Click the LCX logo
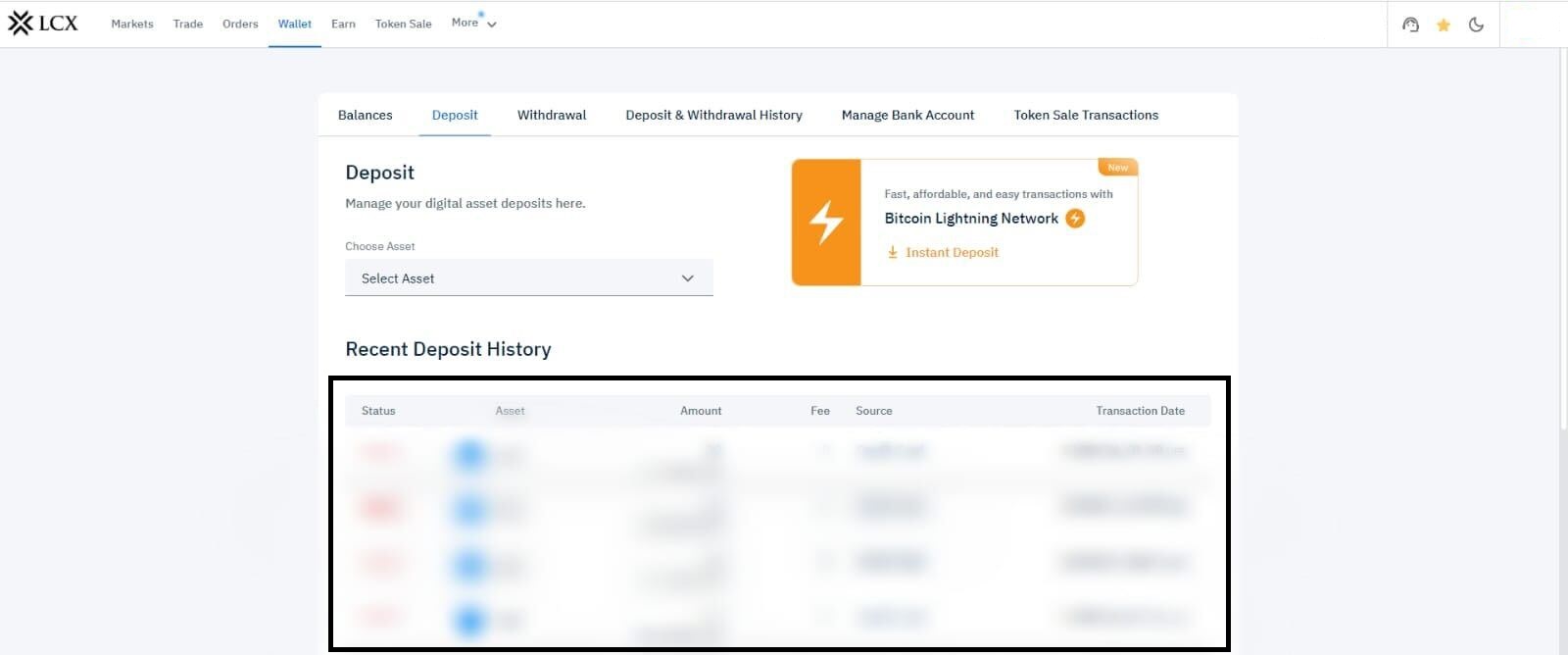 tap(43, 24)
